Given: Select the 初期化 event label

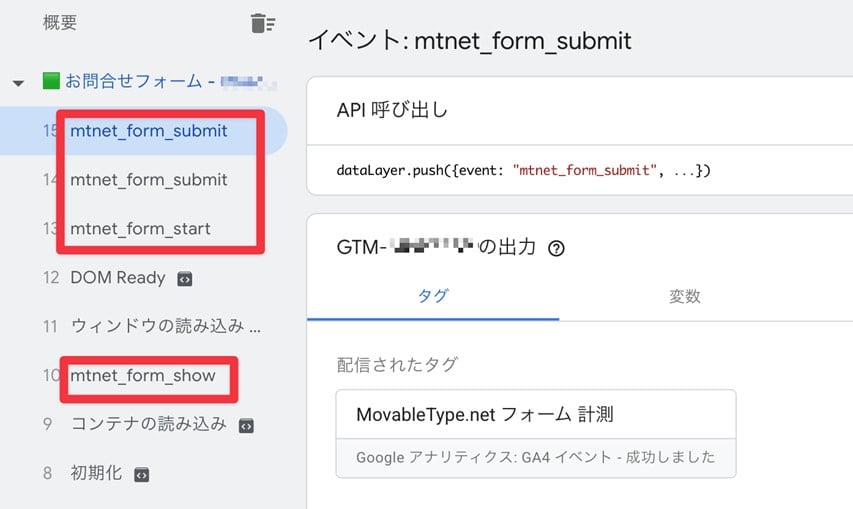Looking at the screenshot, I should [96, 473].
